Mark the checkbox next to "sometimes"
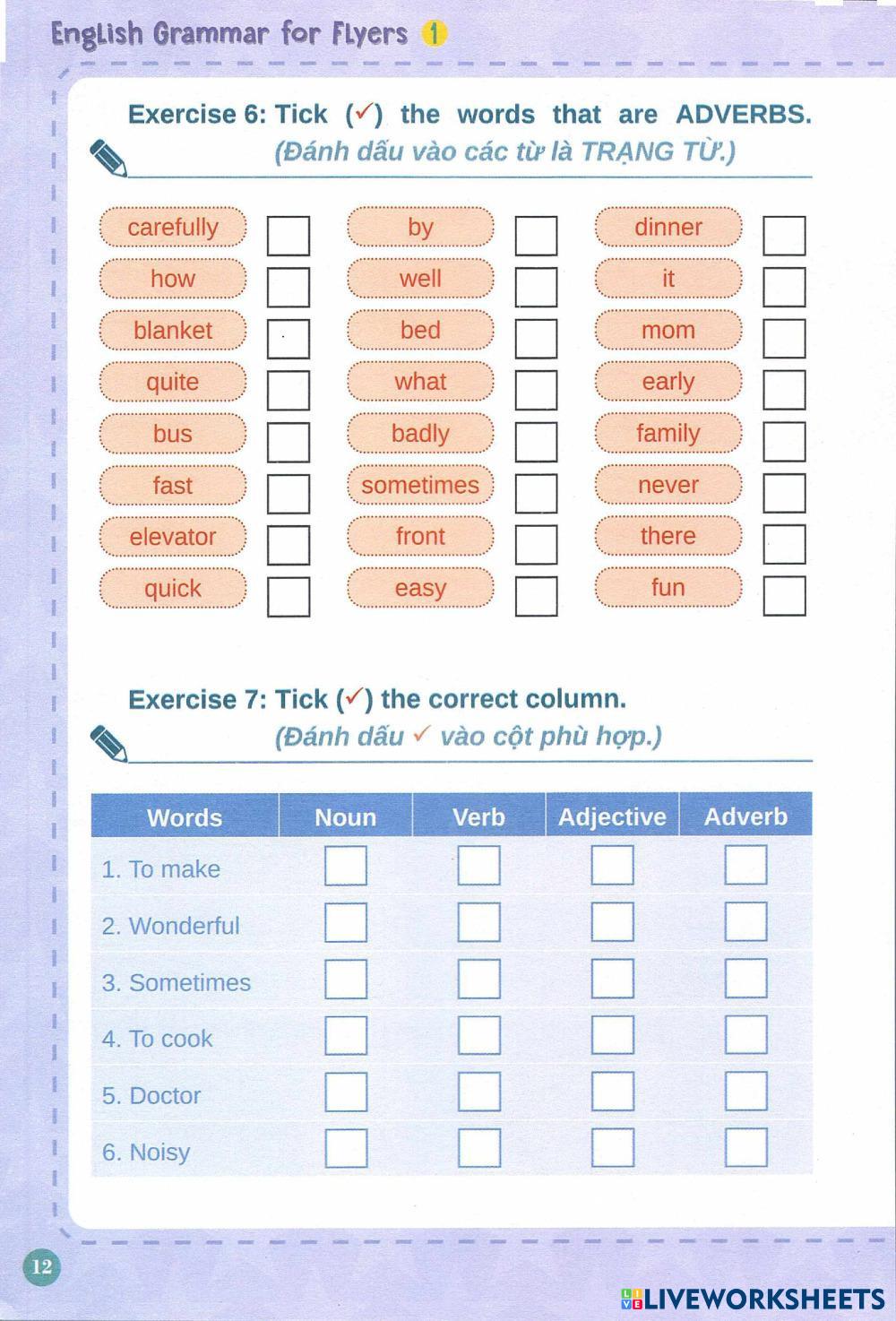The image size is (896, 1321). (536, 494)
